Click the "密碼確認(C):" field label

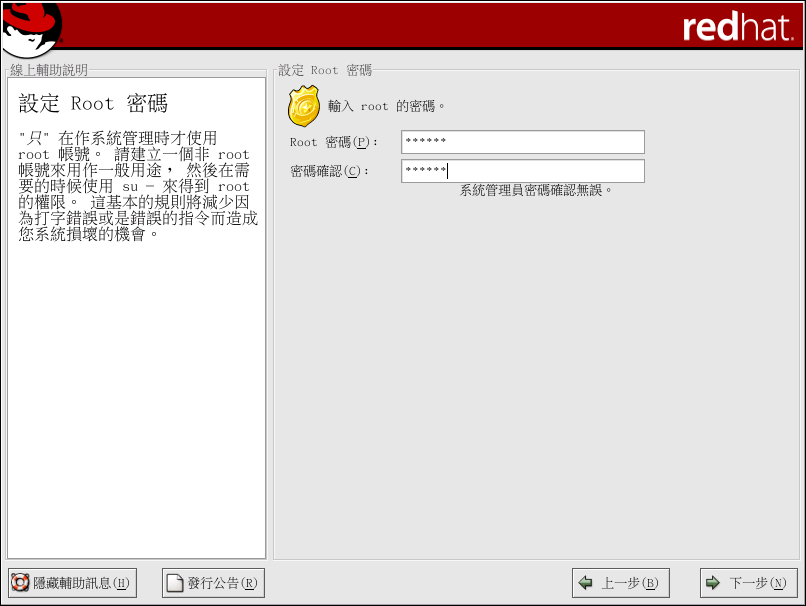coord(330,171)
